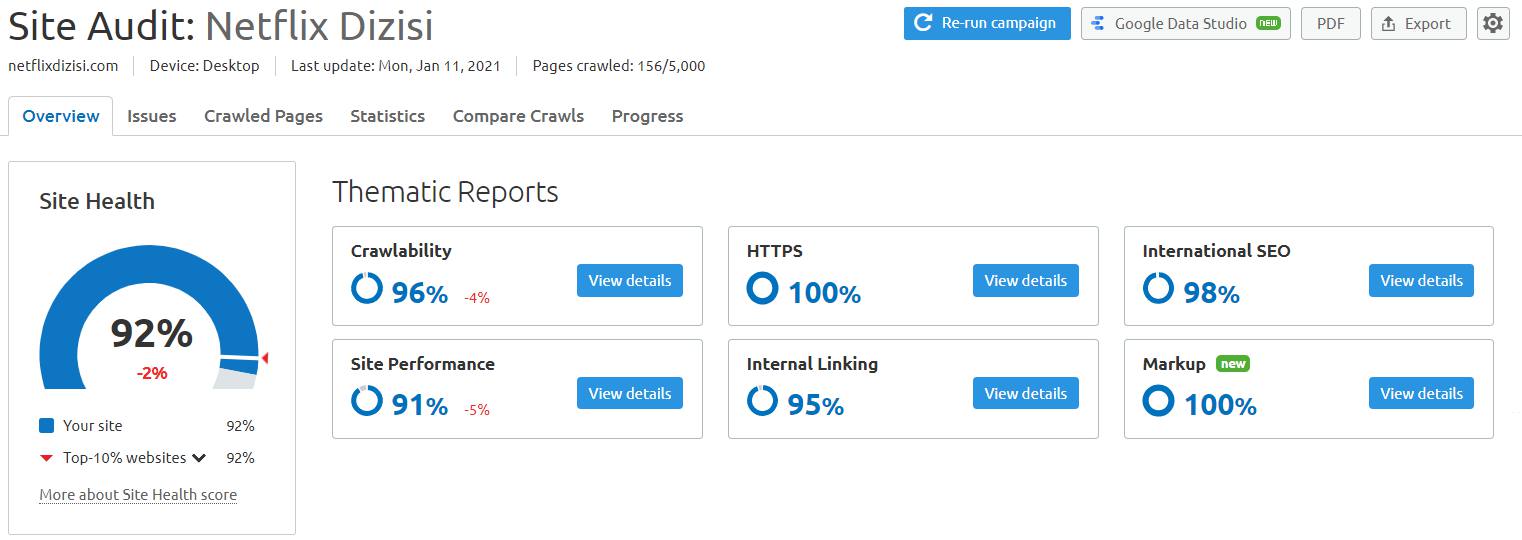The width and height of the screenshot is (1522, 540).
Task: View details for International SEO report
Action: click(1422, 281)
